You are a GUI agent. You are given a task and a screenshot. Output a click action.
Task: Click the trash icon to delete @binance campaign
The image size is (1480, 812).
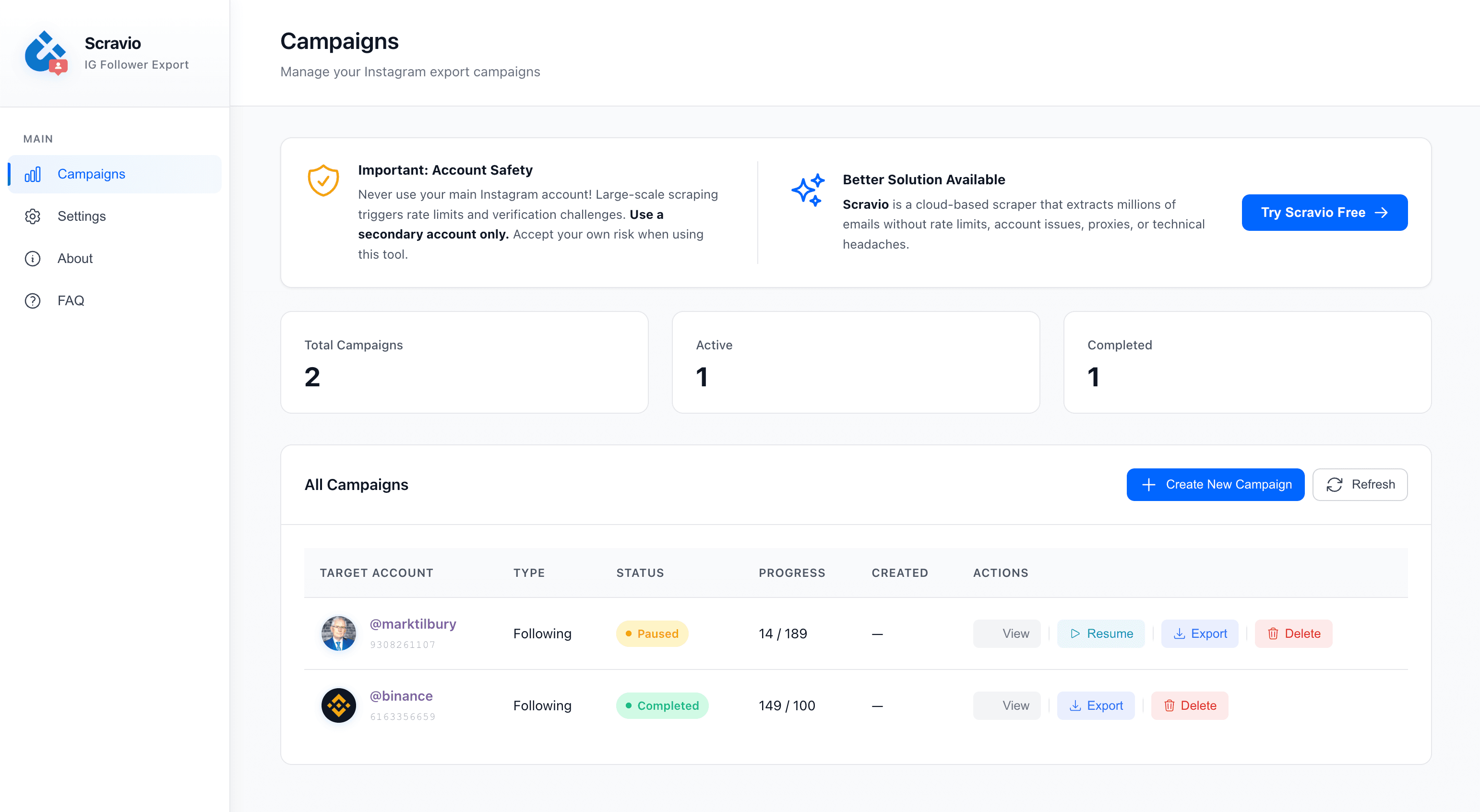click(x=1170, y=705)
